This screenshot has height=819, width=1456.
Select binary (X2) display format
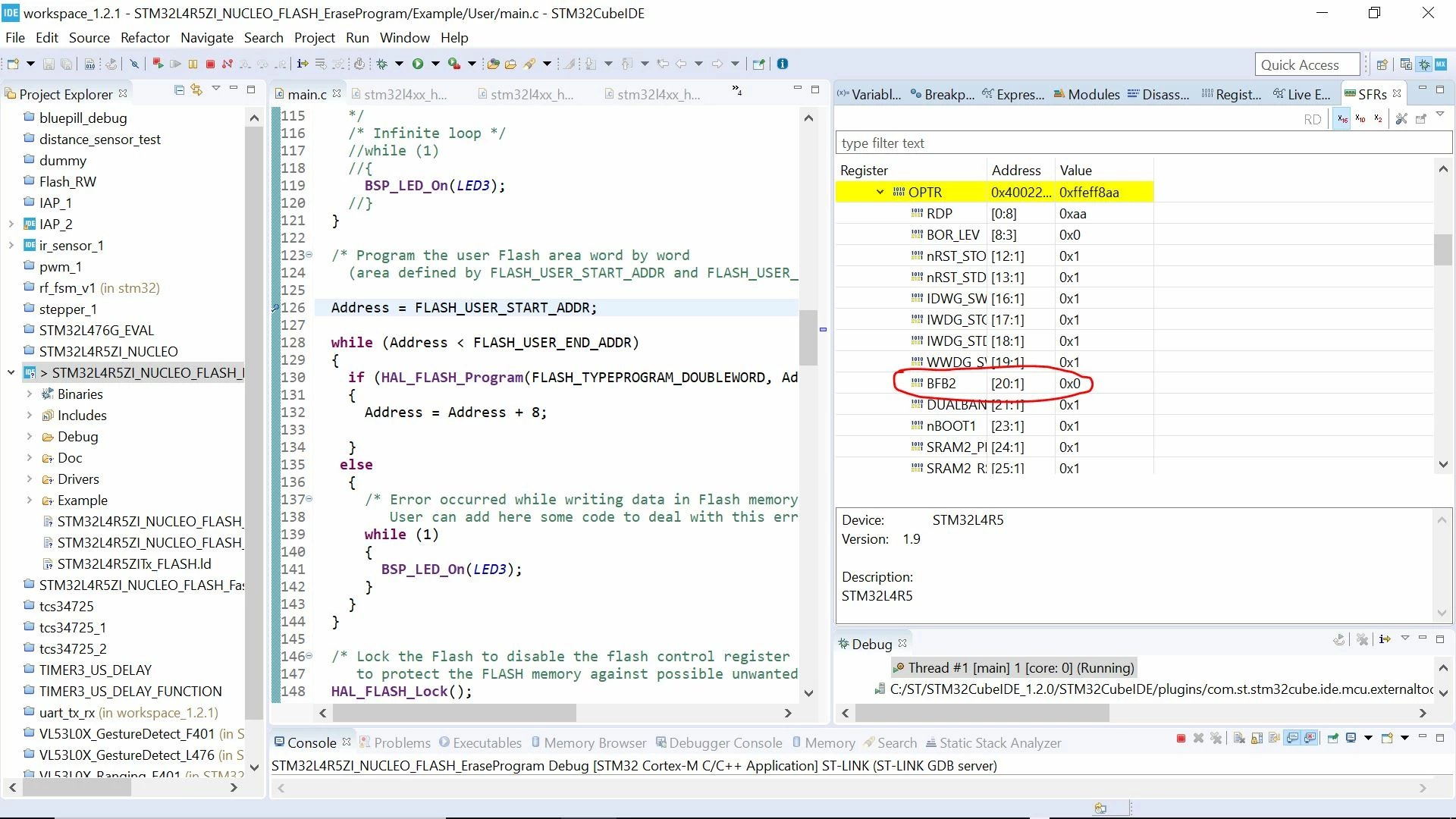point(1379,119)
